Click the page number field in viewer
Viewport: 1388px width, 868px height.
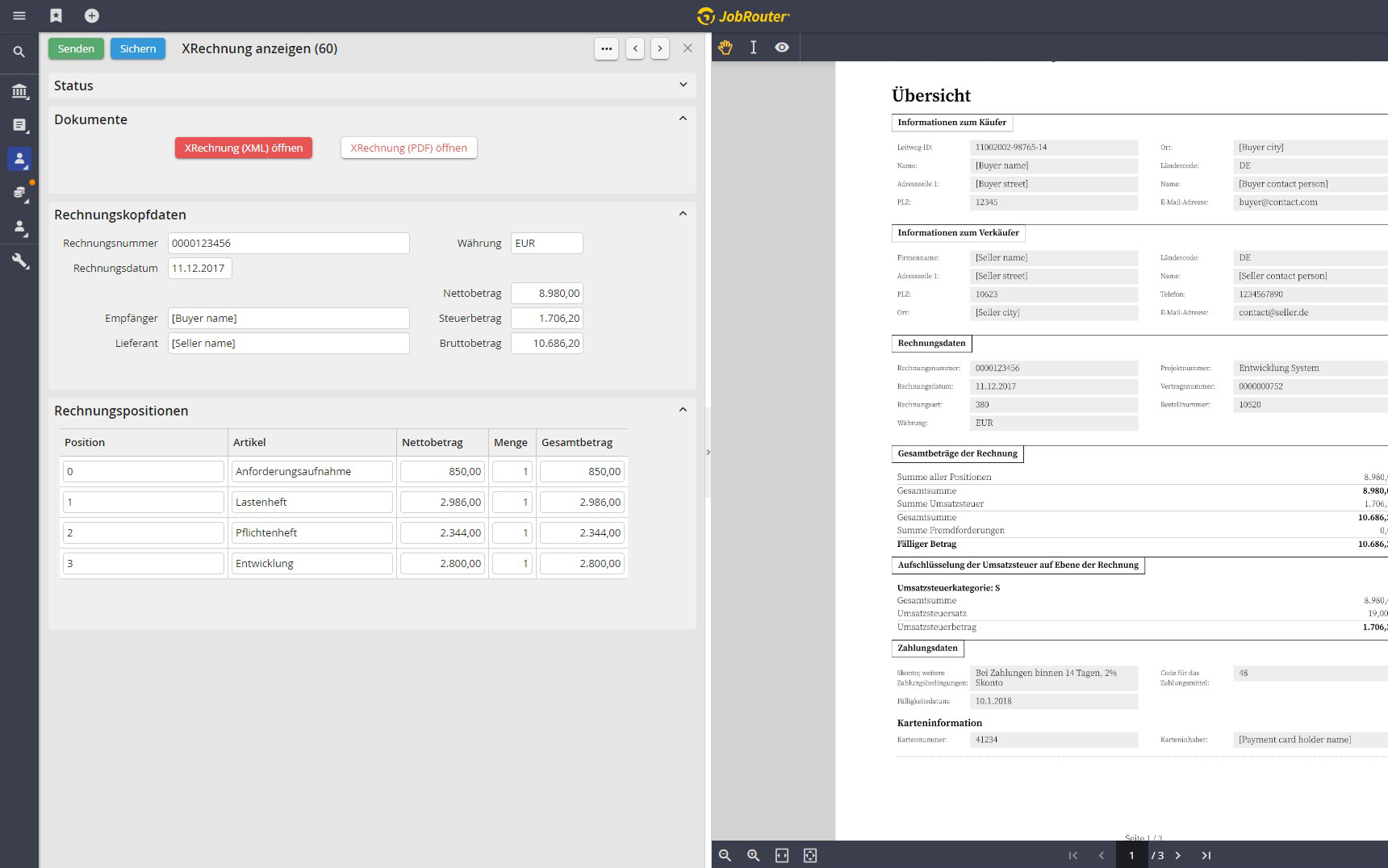point(1131,855)
